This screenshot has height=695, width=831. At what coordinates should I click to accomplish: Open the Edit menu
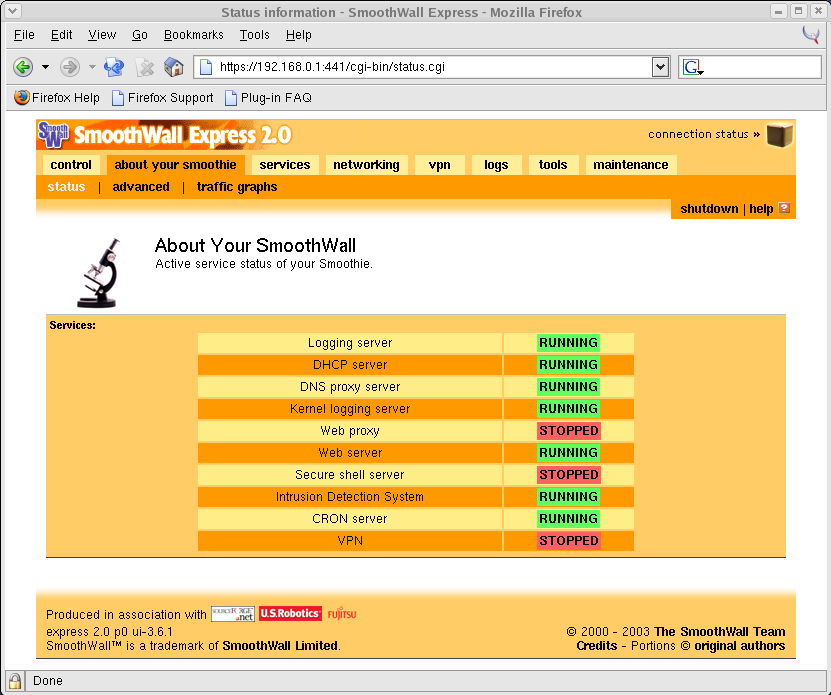tap(61, 35)
